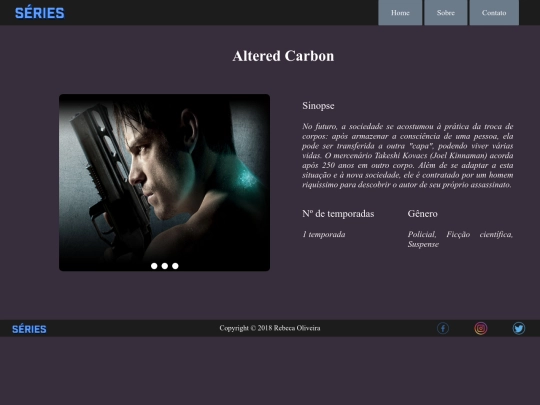Click the Altered Carbon poster image
The height and width of the screenshot is (405, 540).
tap(164, 183)
